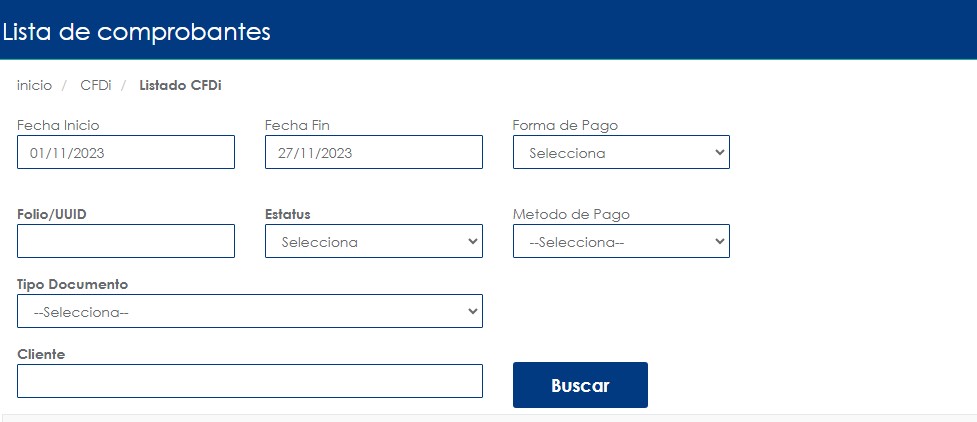Click the Folio/UUID label text
The width and height of the screenshot is (977, 422).
point(52,214)
